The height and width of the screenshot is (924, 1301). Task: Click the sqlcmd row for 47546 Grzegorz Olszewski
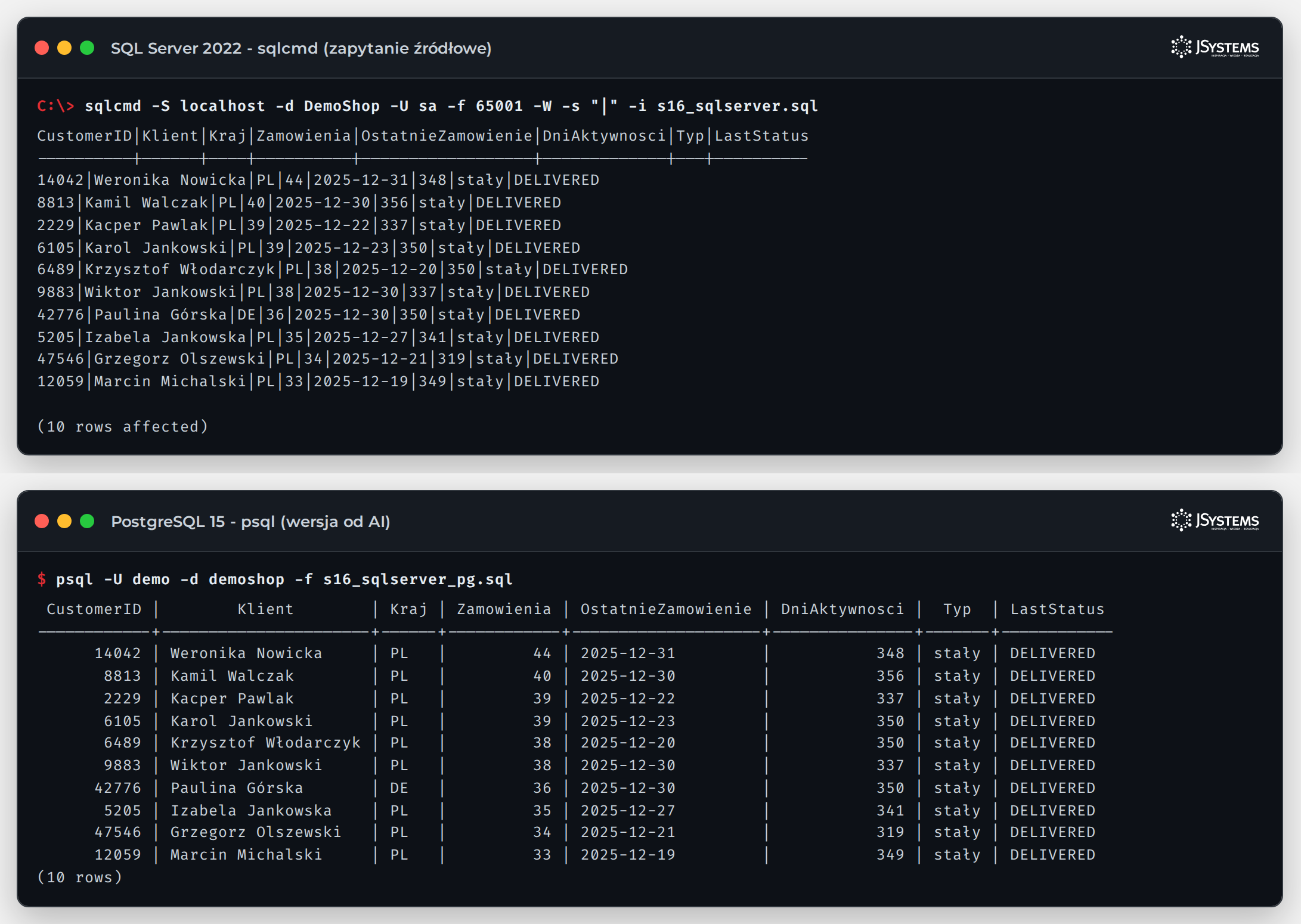tap(328, 359)
